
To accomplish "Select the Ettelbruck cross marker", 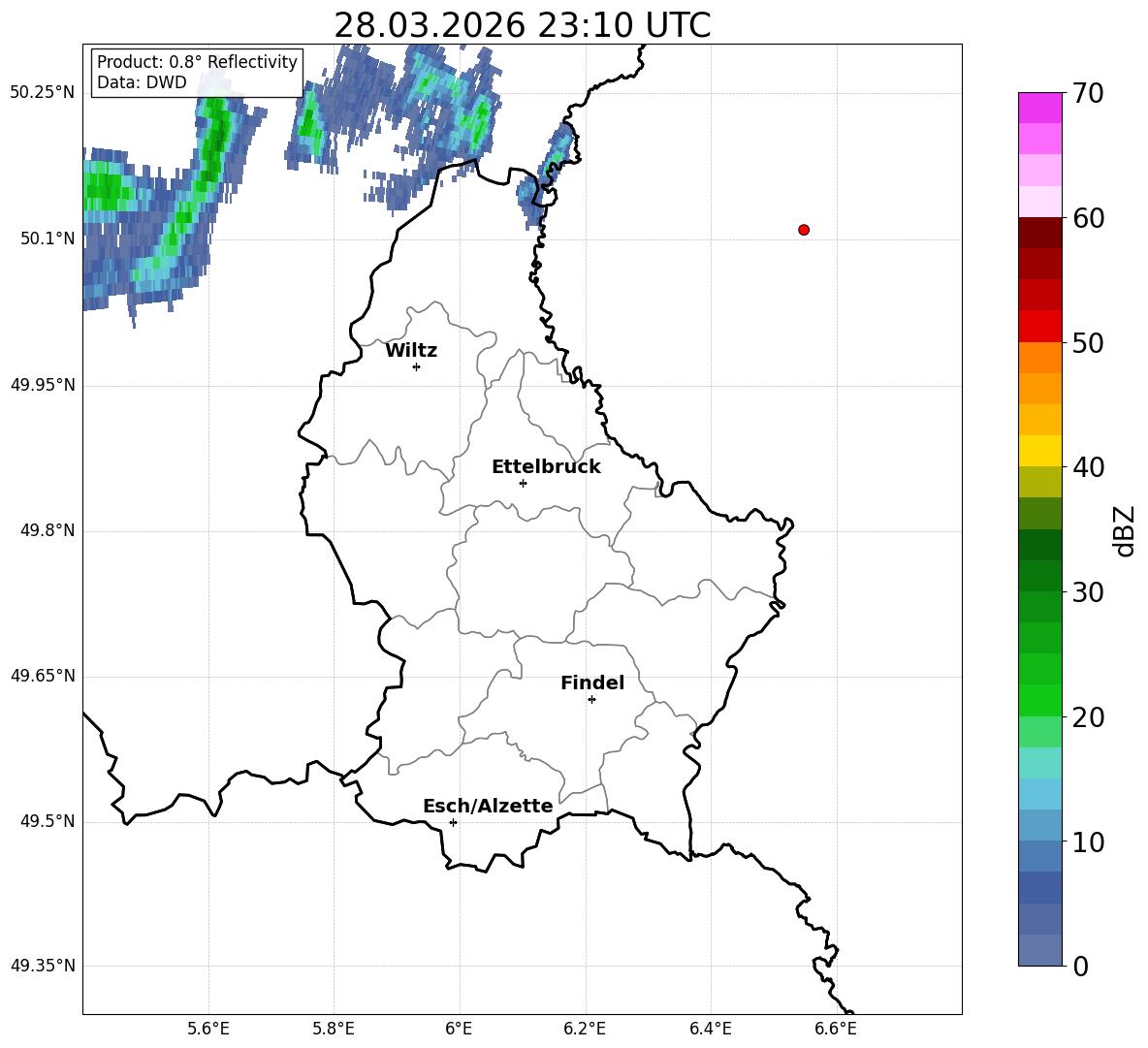I will (523, 483).
